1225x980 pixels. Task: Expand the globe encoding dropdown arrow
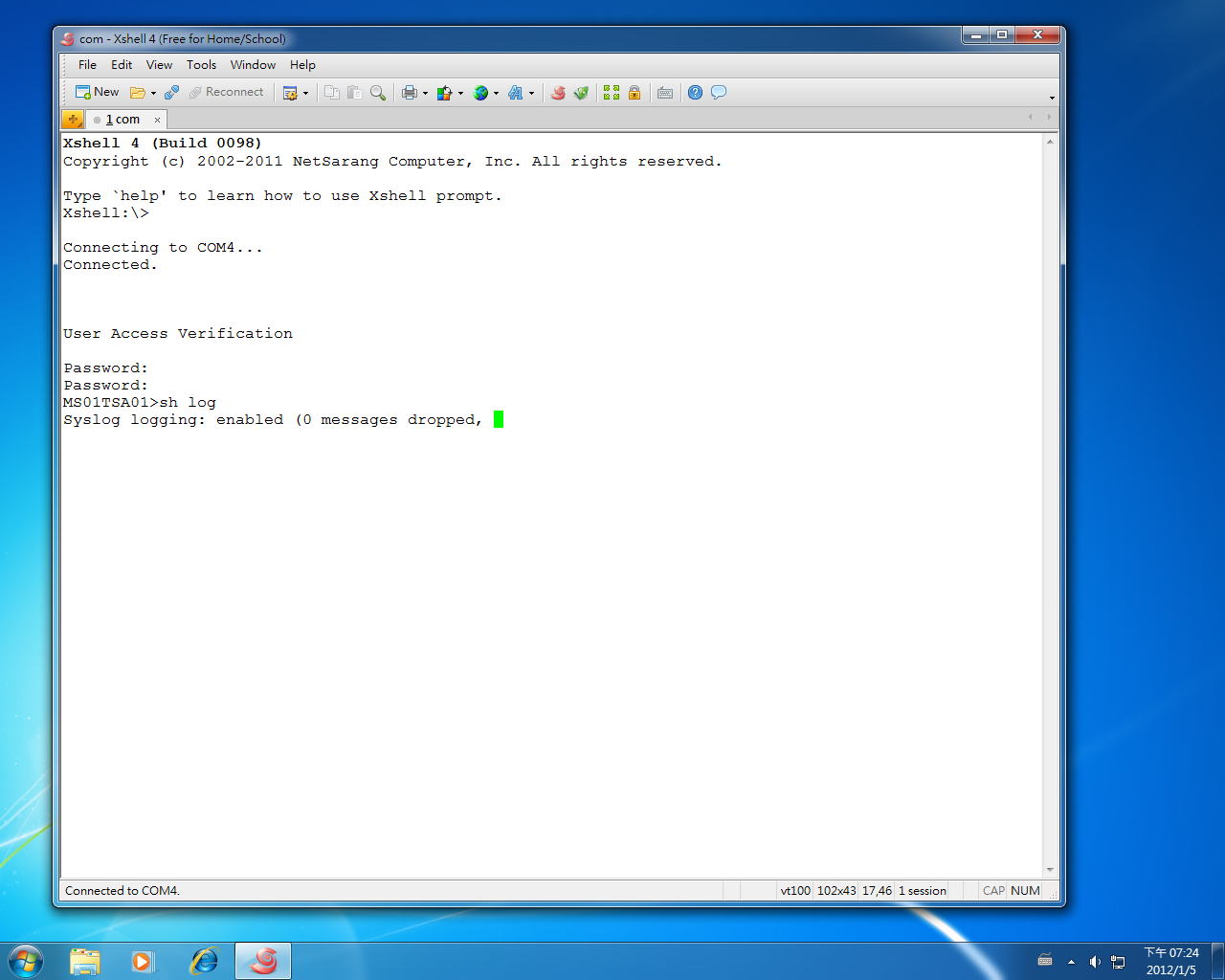tap(496, 94)
